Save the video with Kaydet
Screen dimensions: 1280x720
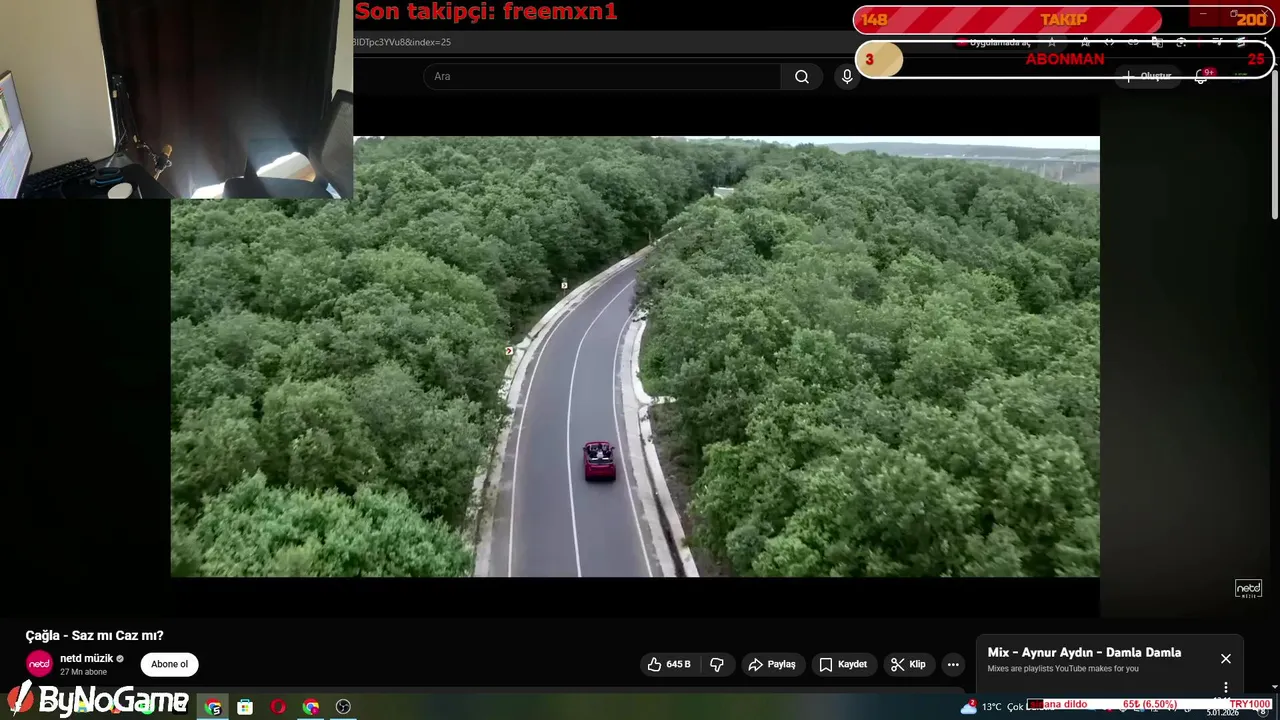point(843,664)
